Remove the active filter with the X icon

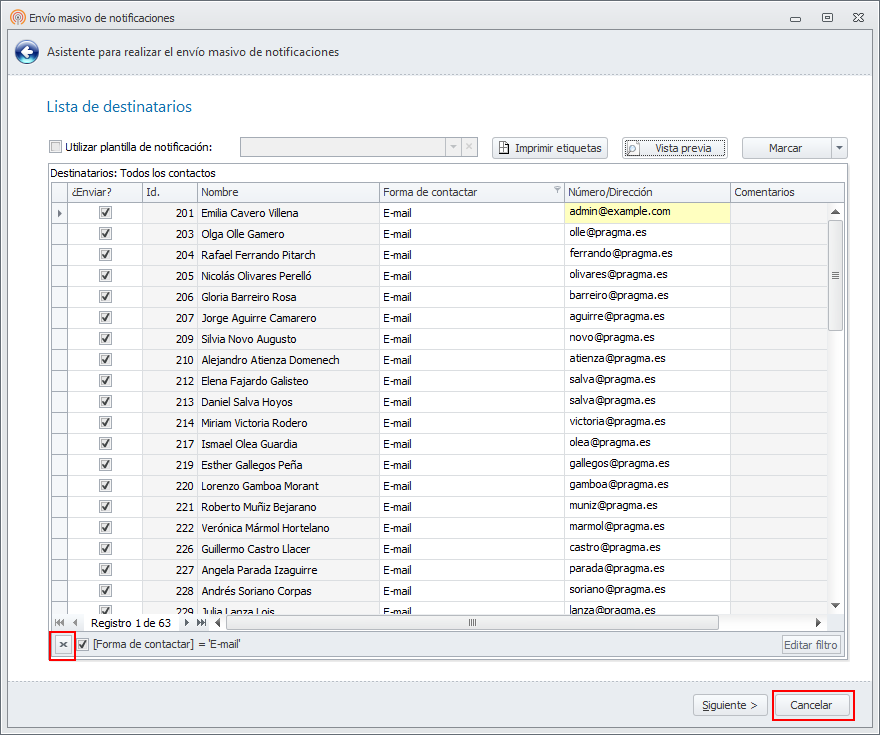pos(63,645)
